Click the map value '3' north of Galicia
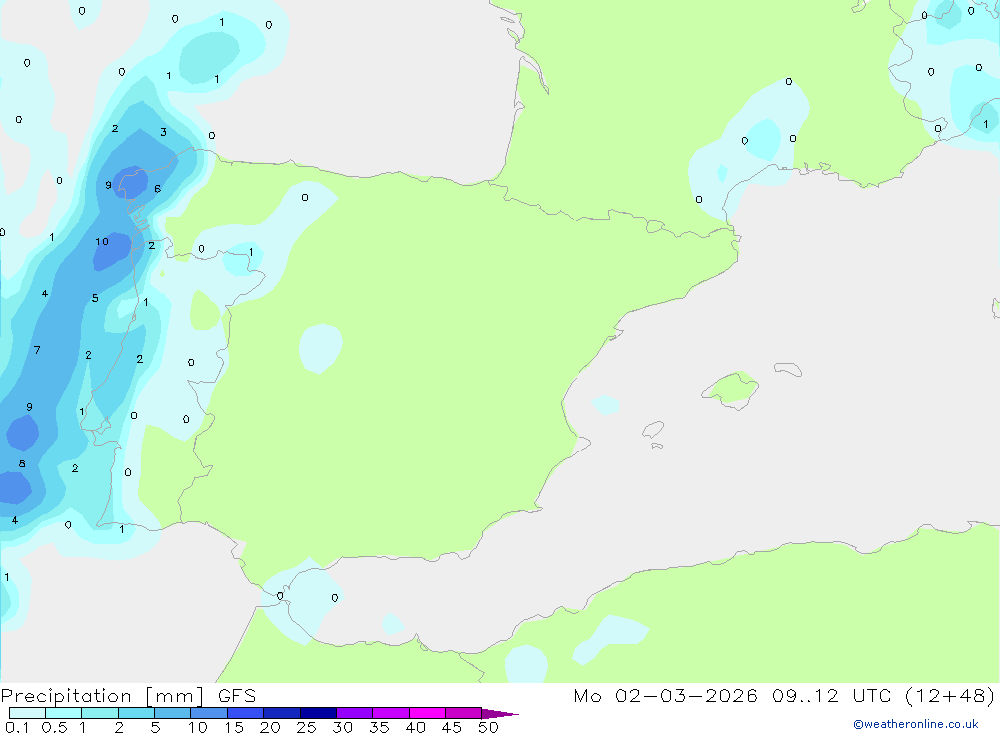Image resolution: width=1000 pixels, height=733 pixels. tap(163, 132)
